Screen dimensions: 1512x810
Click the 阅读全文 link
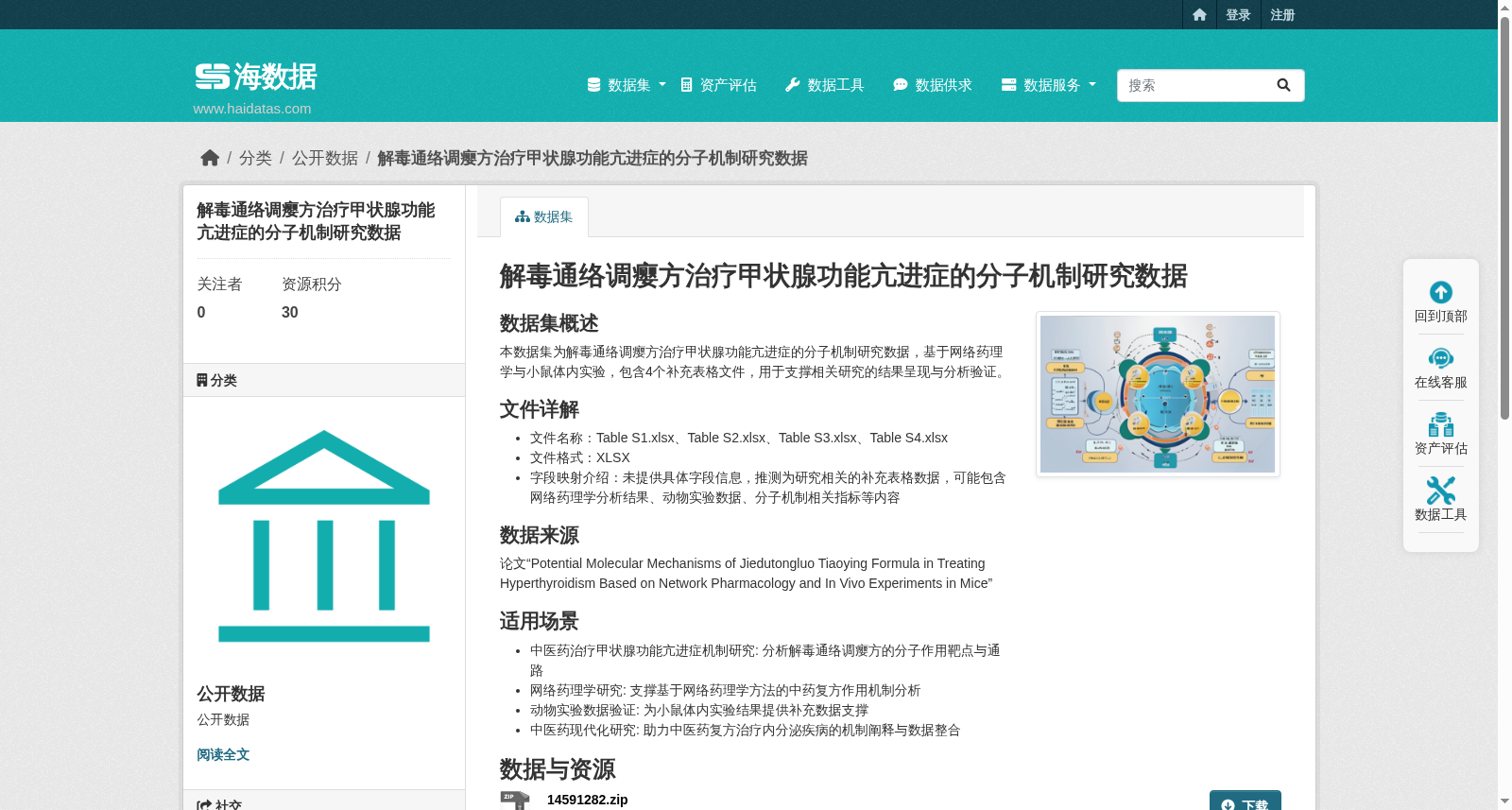point(223,754)
